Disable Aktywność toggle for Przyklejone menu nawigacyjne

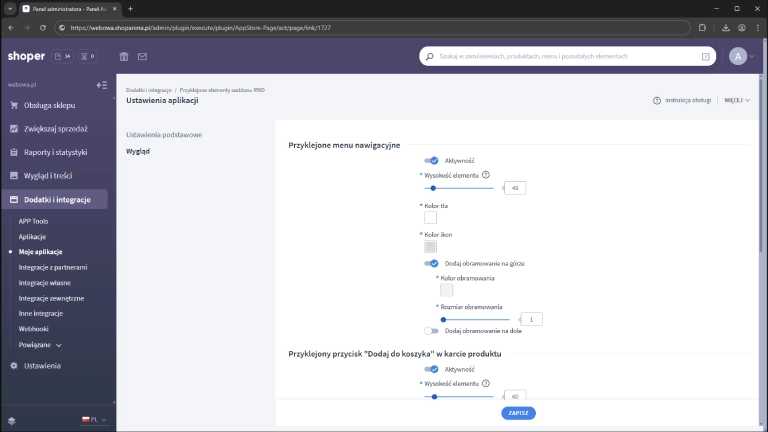point(431,160)
